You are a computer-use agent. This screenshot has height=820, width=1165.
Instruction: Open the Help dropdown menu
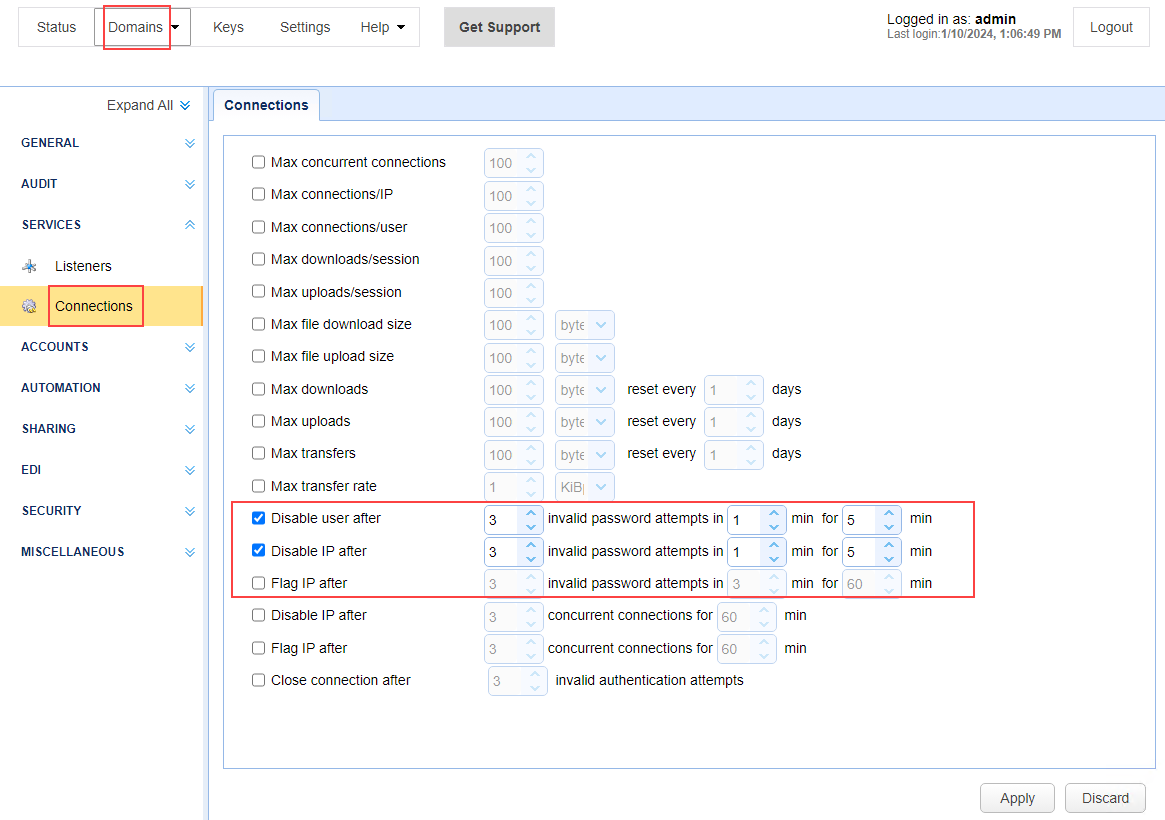click(x=383, y=27)
